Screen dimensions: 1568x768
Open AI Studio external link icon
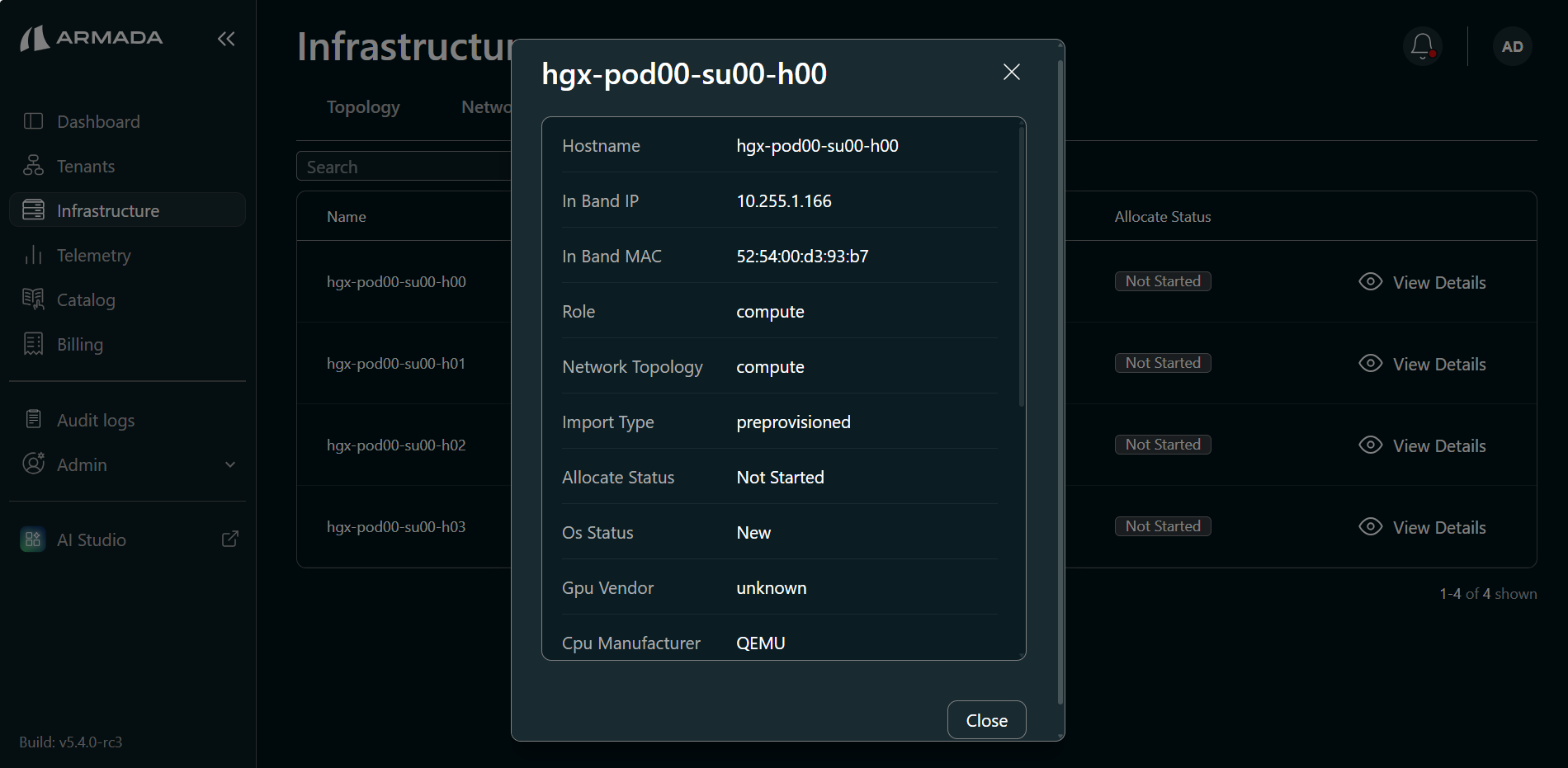click(x=230, y=539)
